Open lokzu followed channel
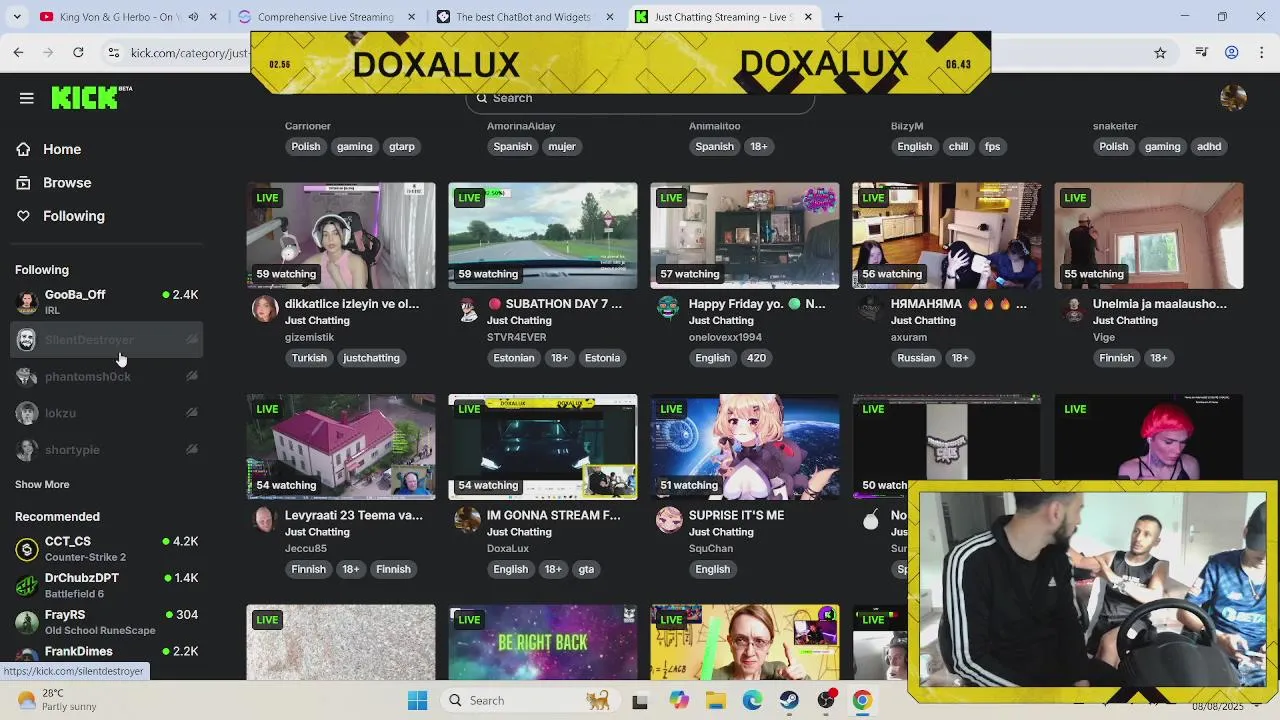Viewport: 1280px width, 720px height. click(107, 413)
